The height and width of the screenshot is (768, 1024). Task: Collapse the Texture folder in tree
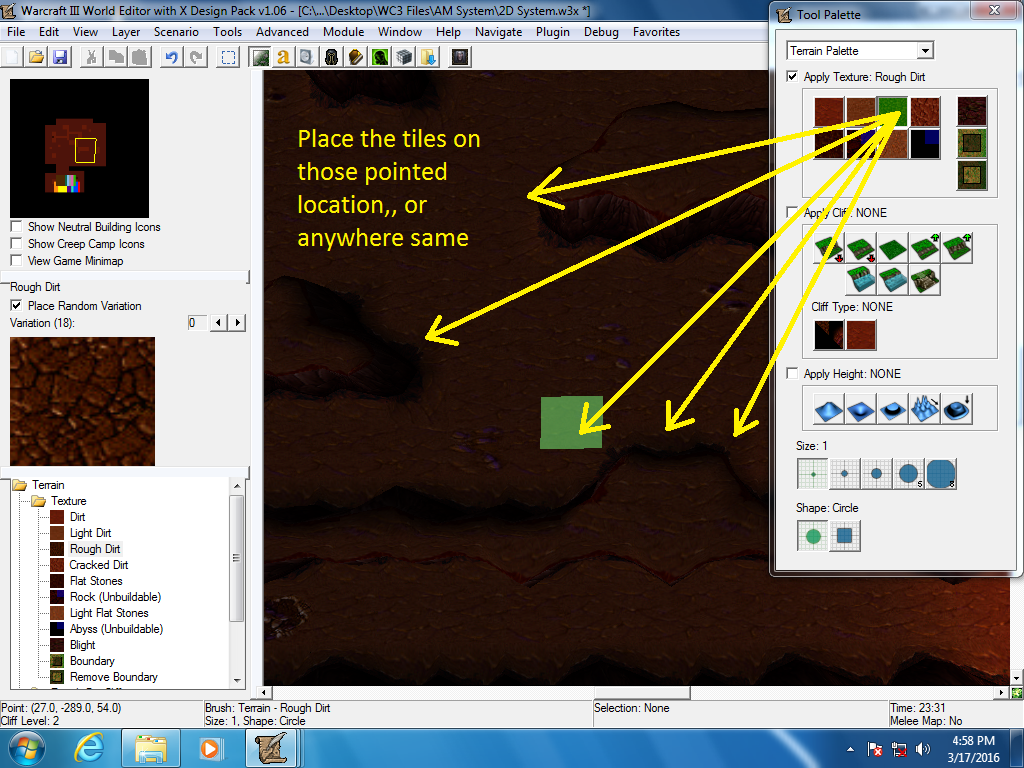tap(39, 501)
